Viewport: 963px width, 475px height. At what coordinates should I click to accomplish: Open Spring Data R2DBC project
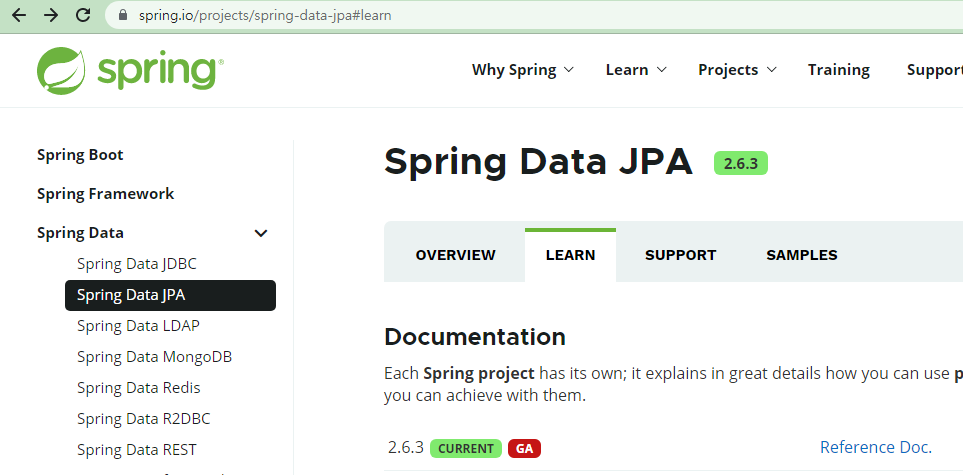click(x=144, y=419)
